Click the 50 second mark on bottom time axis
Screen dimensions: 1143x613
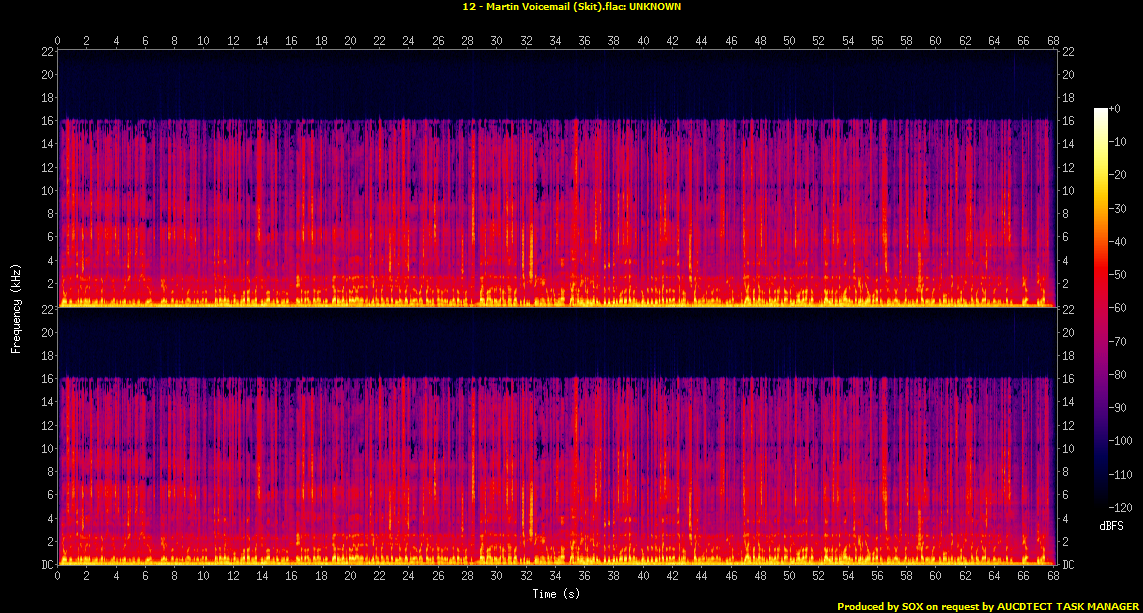[x=790, y=577]
